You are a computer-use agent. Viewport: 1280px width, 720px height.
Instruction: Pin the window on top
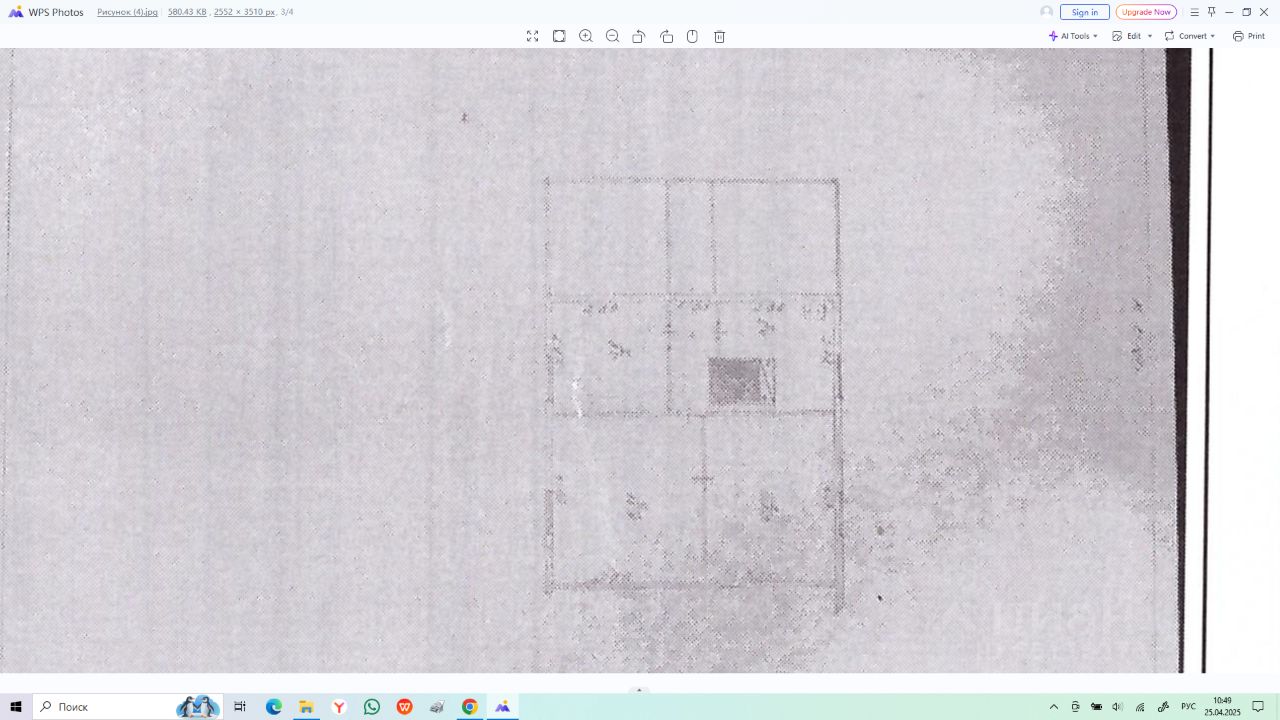coord(1211,12)
